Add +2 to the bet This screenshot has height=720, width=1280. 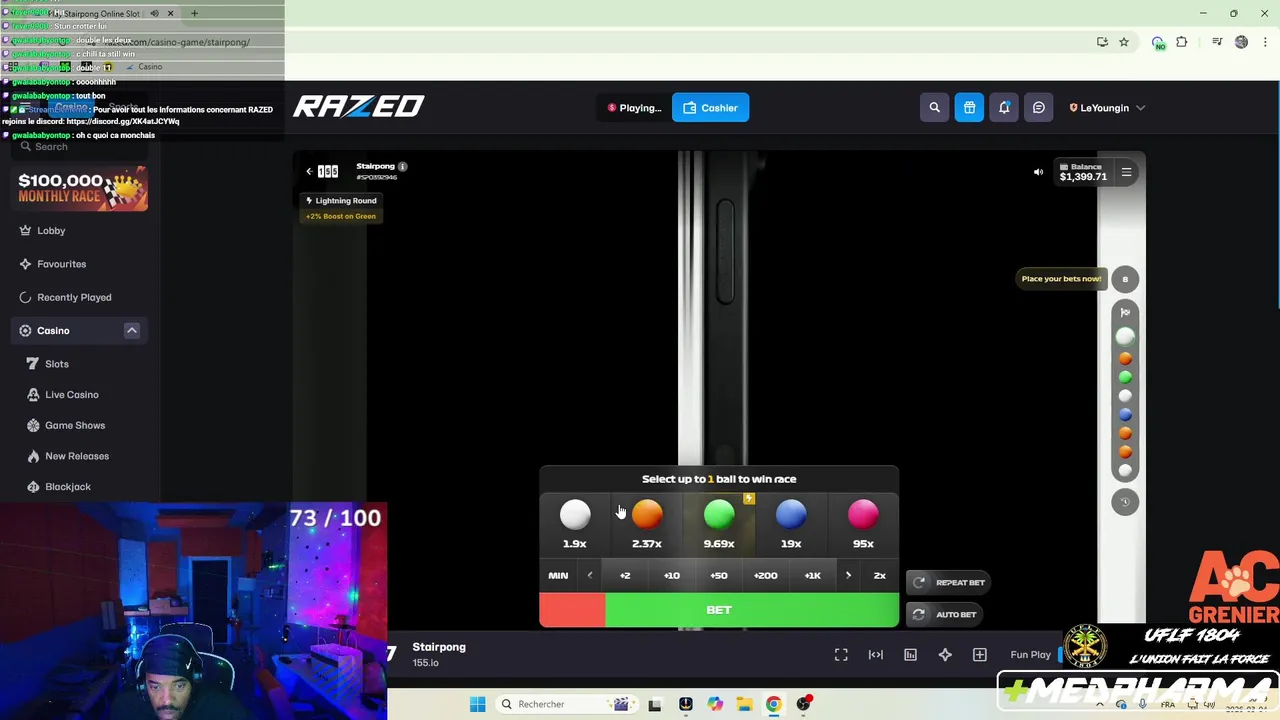pyautogui.click(x=625, y=575)
